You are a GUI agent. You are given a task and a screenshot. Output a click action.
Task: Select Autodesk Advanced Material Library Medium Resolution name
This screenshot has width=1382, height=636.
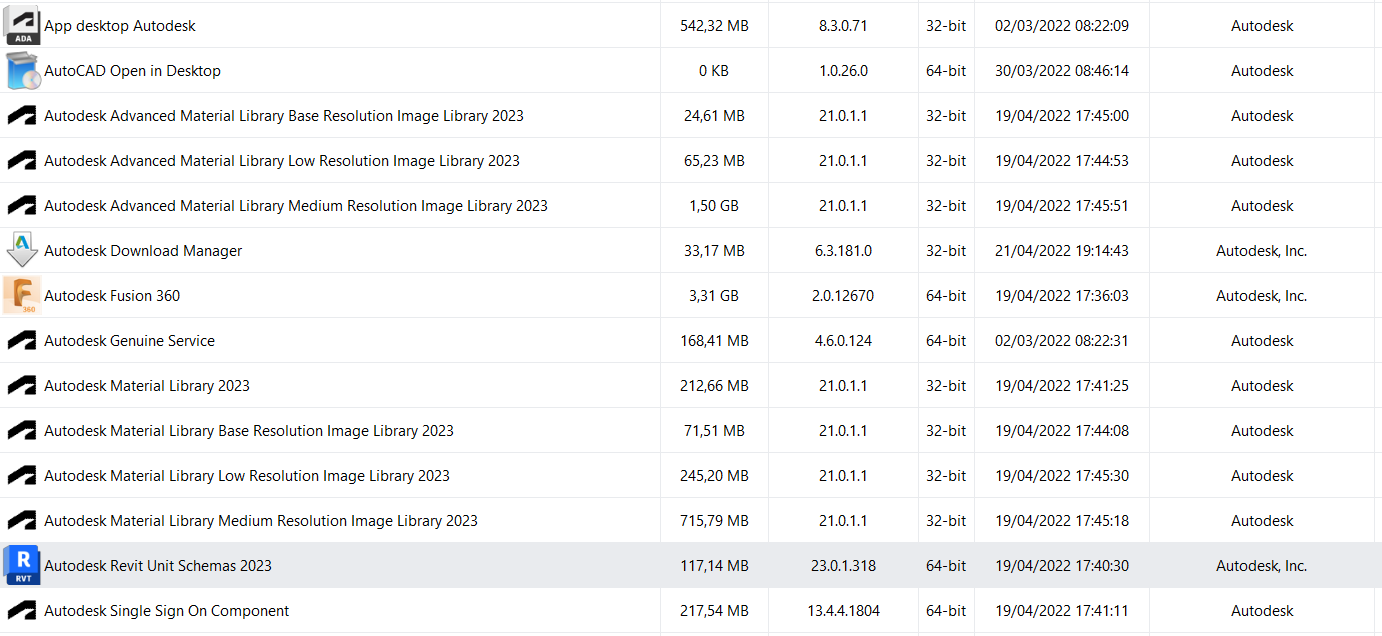pyautogui.click(x=296, y=206)
